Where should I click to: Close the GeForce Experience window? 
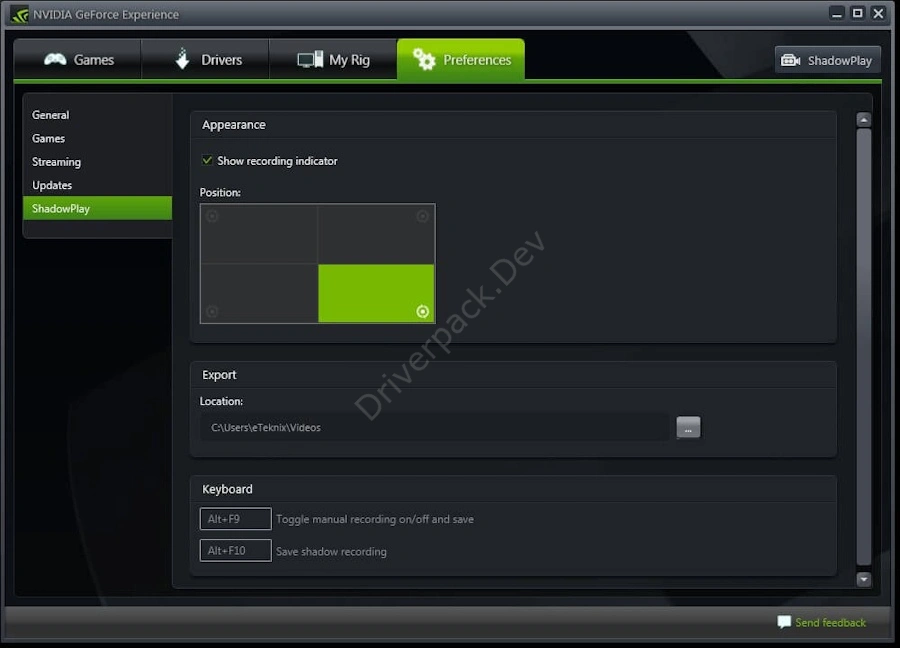(x=878, y=13)
